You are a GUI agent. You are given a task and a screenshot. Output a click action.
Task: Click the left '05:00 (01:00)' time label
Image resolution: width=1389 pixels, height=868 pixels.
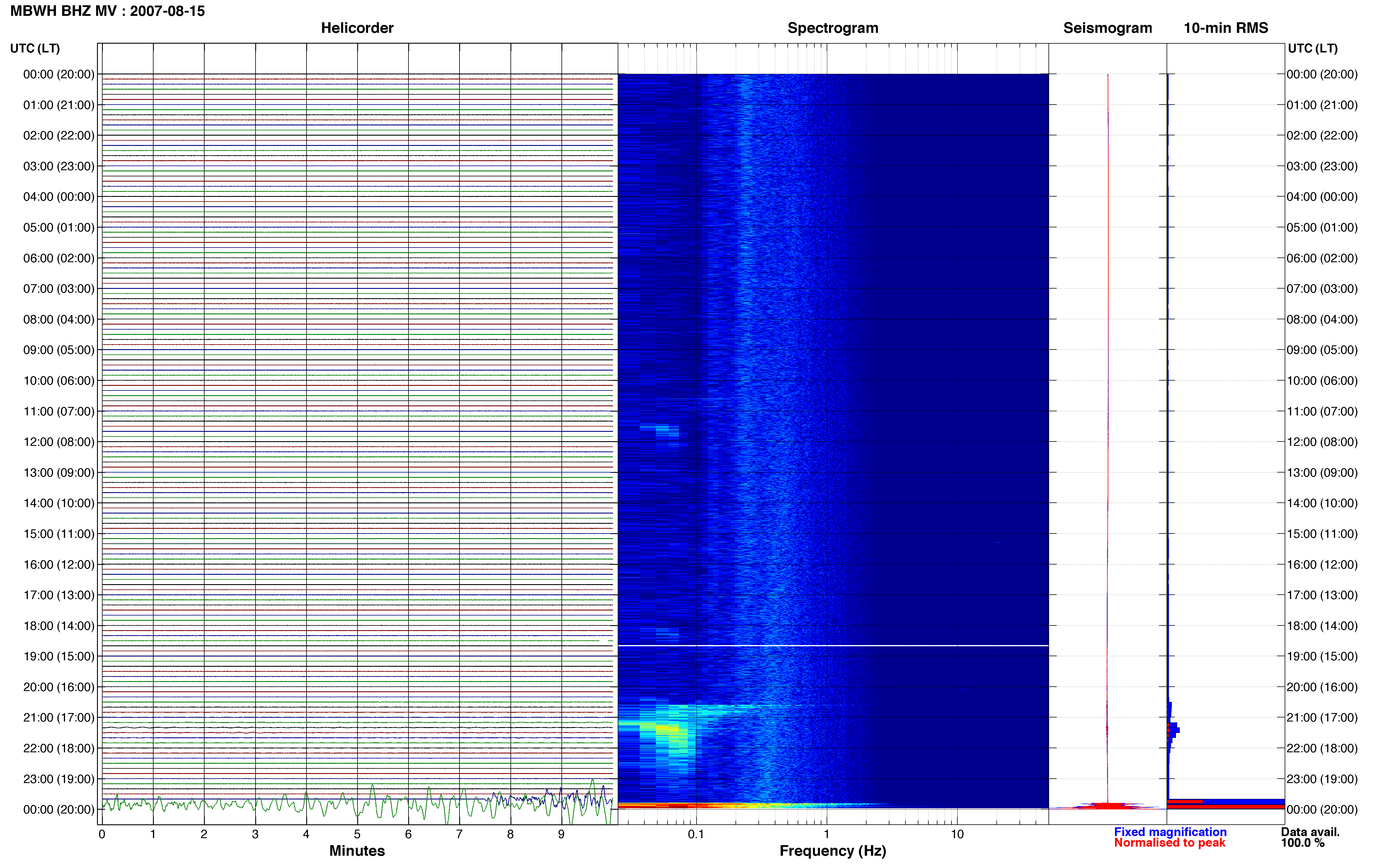(x=59, y=227)
